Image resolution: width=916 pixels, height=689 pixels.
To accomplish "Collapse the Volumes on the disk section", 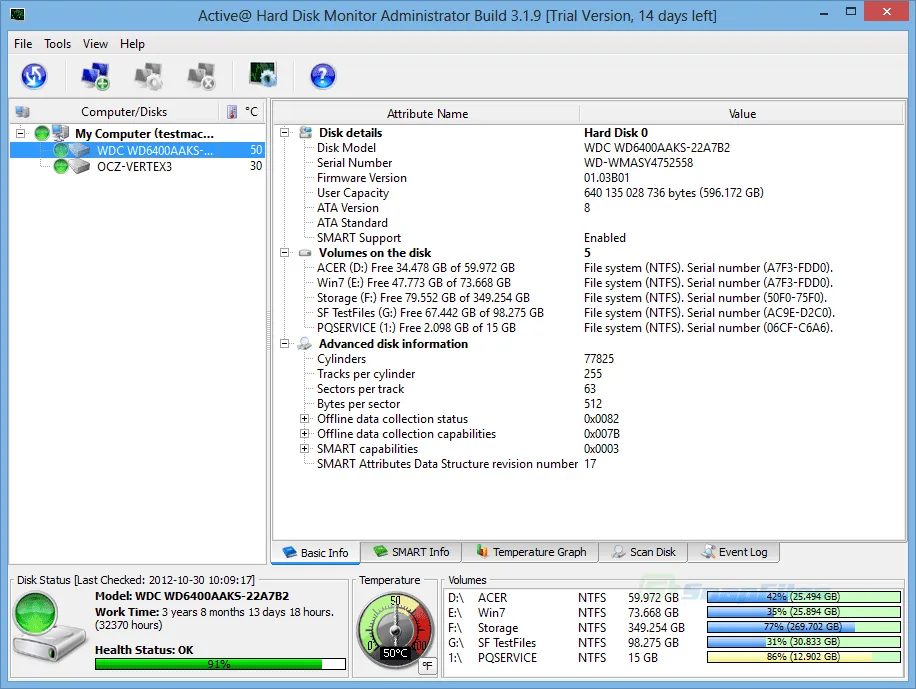I will pos(284,253).
